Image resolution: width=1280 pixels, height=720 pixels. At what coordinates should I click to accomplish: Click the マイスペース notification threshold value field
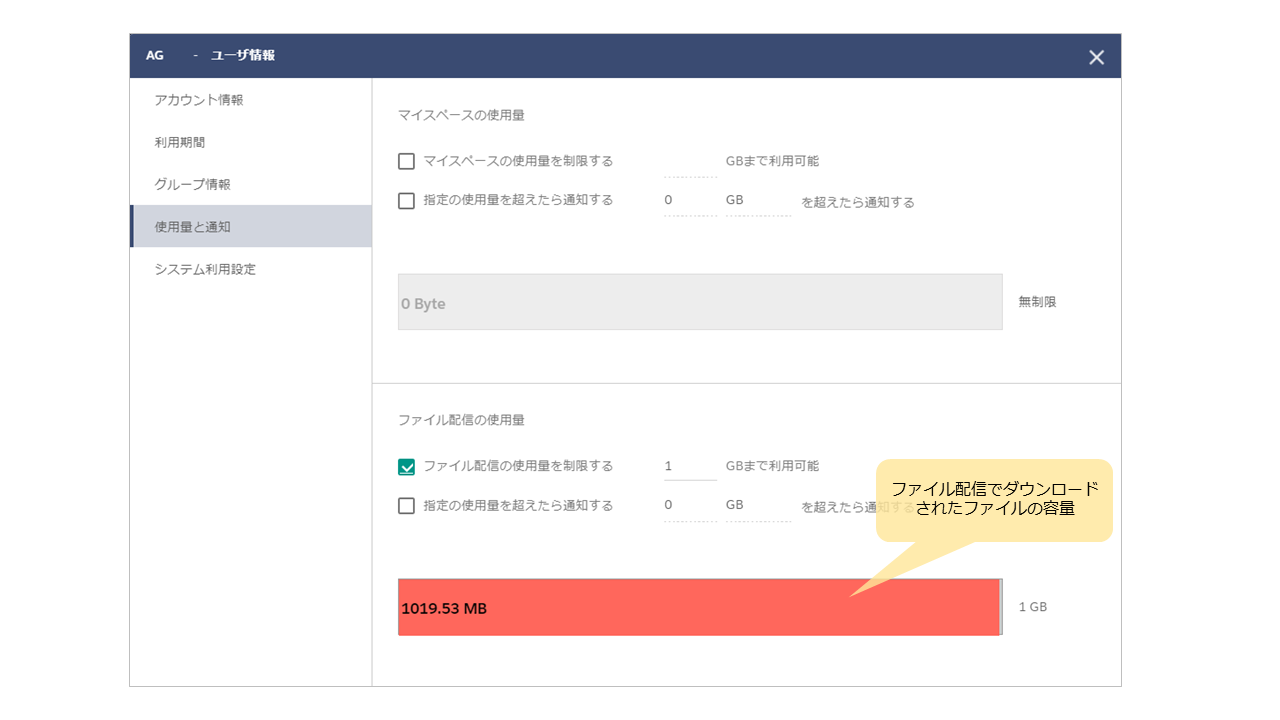690,200
